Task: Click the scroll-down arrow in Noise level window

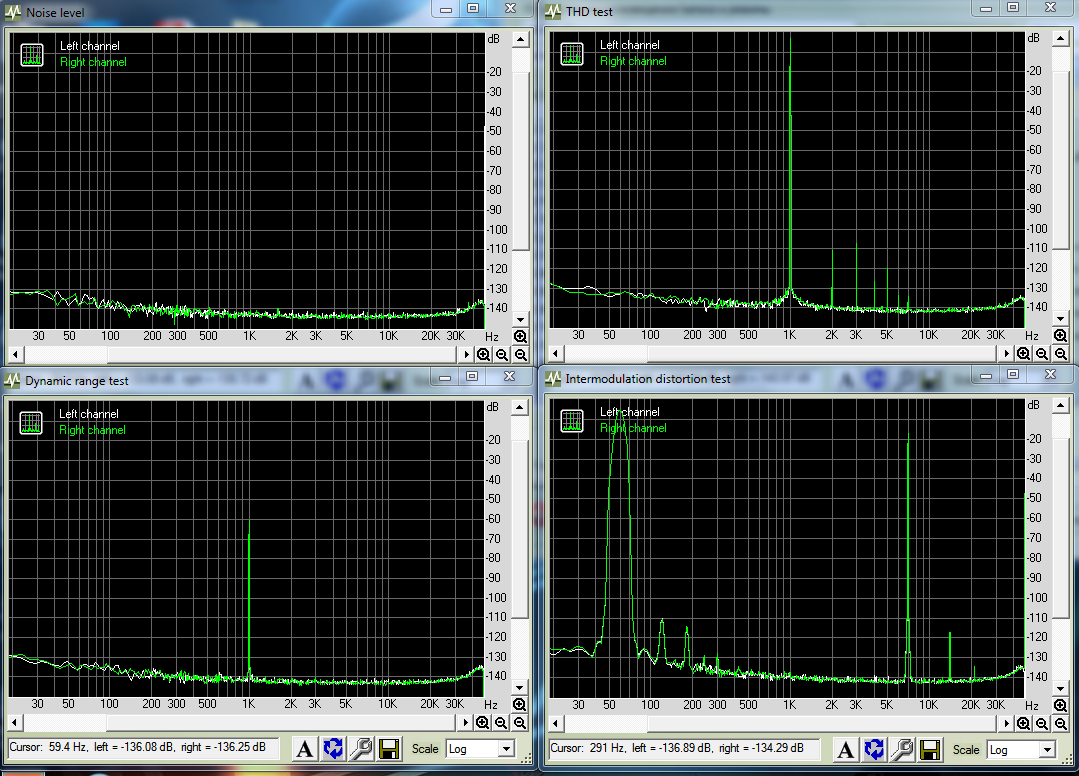Action: pos(520,319)
